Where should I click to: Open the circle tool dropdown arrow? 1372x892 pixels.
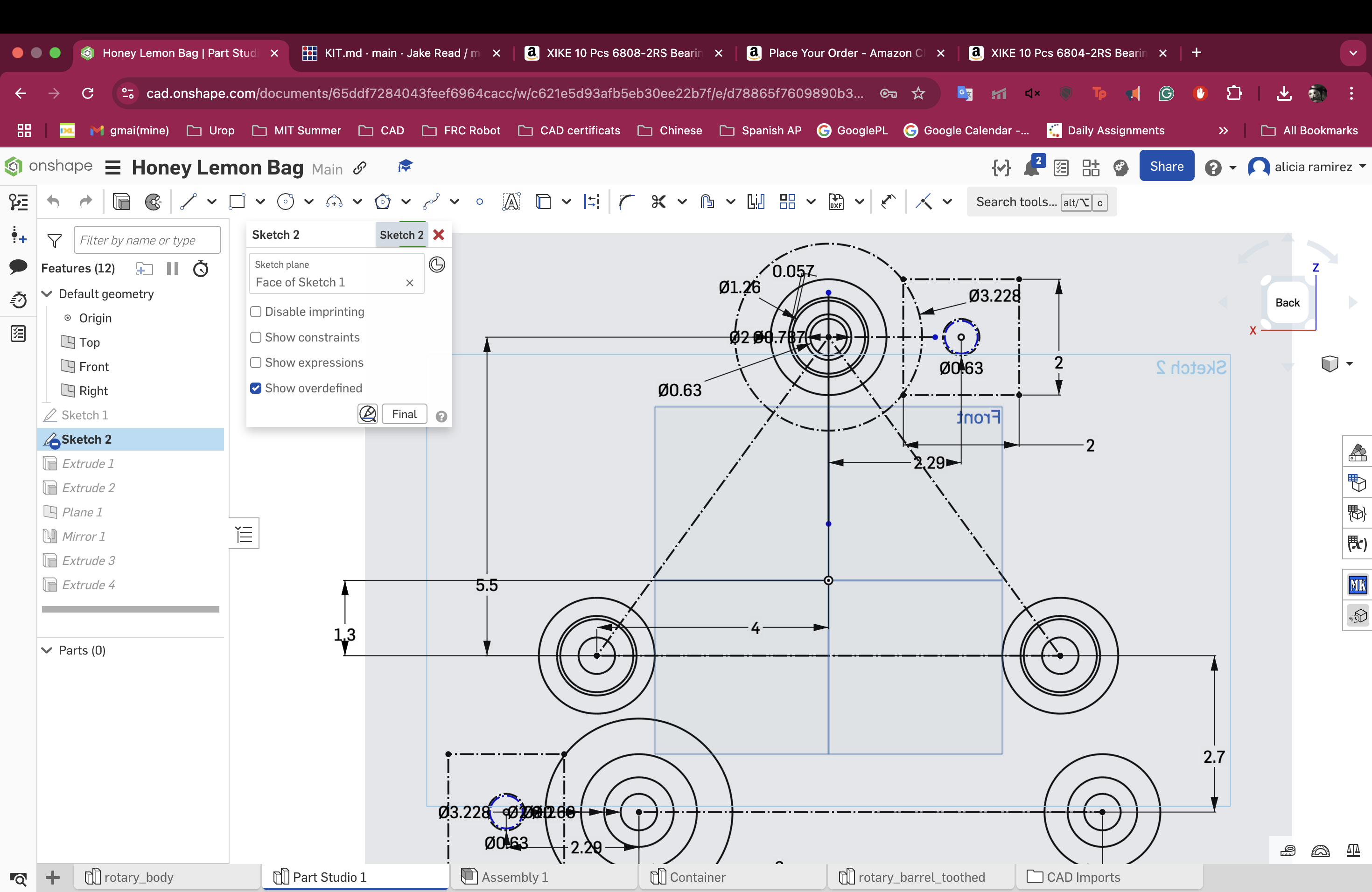[x=308, y=202]
